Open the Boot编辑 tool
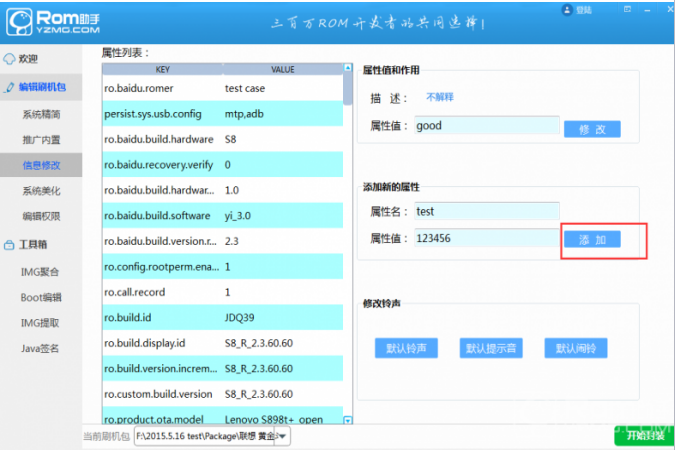The image size is (675, 450). coord(41,298)
